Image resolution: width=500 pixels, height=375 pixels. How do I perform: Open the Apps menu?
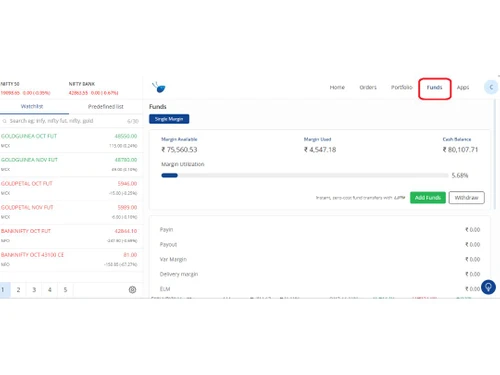click(x=463, y=87)
